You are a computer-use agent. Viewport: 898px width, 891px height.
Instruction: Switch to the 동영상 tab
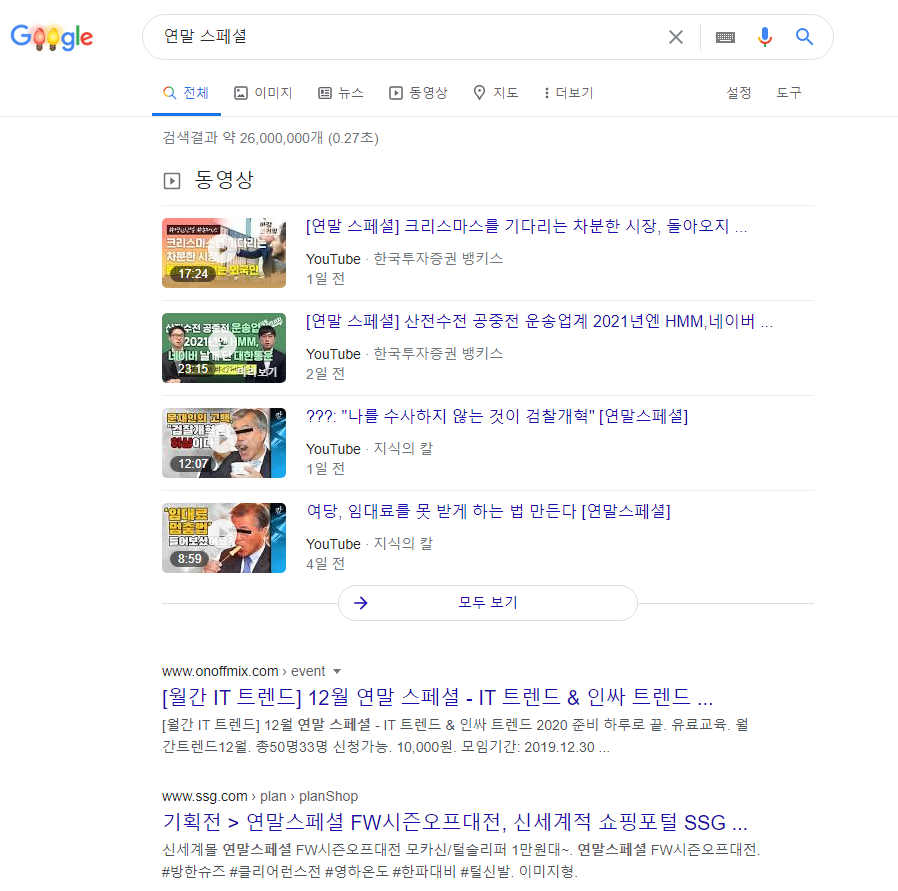418,93
